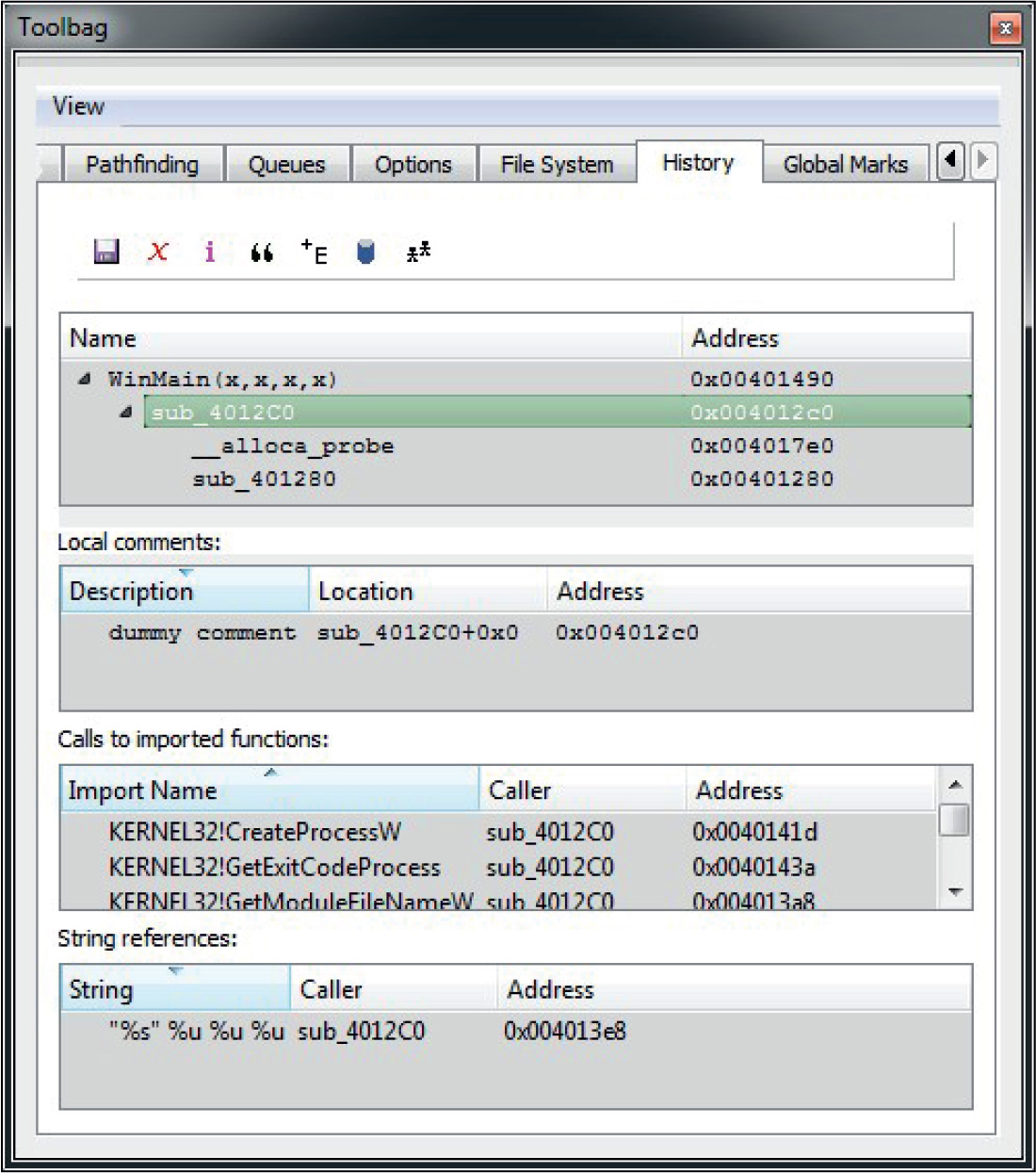Screen dimensions: 1036x1173
Task: Sort string references by the String column
Action: point(175,988)
